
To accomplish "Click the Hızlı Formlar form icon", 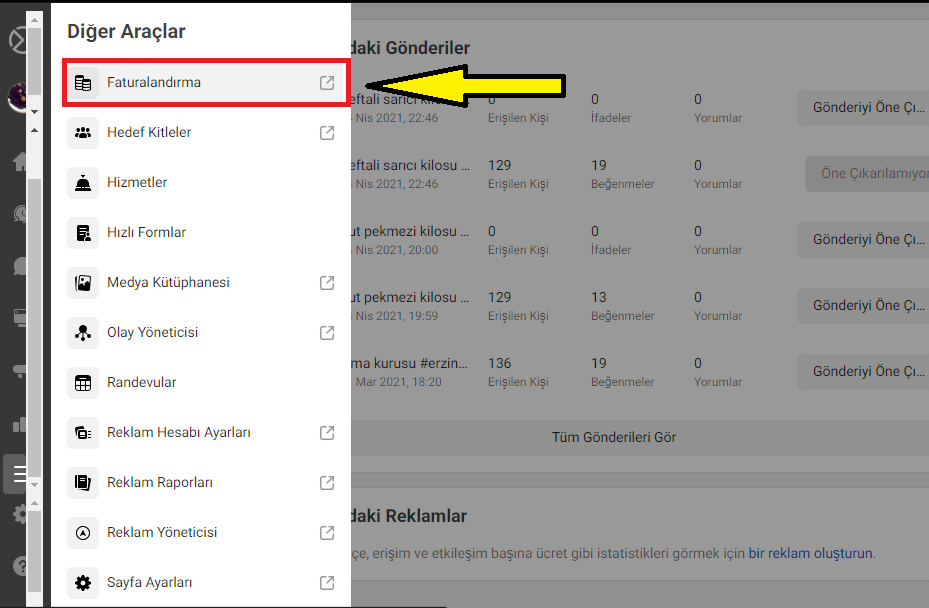I will coord(83,232).
